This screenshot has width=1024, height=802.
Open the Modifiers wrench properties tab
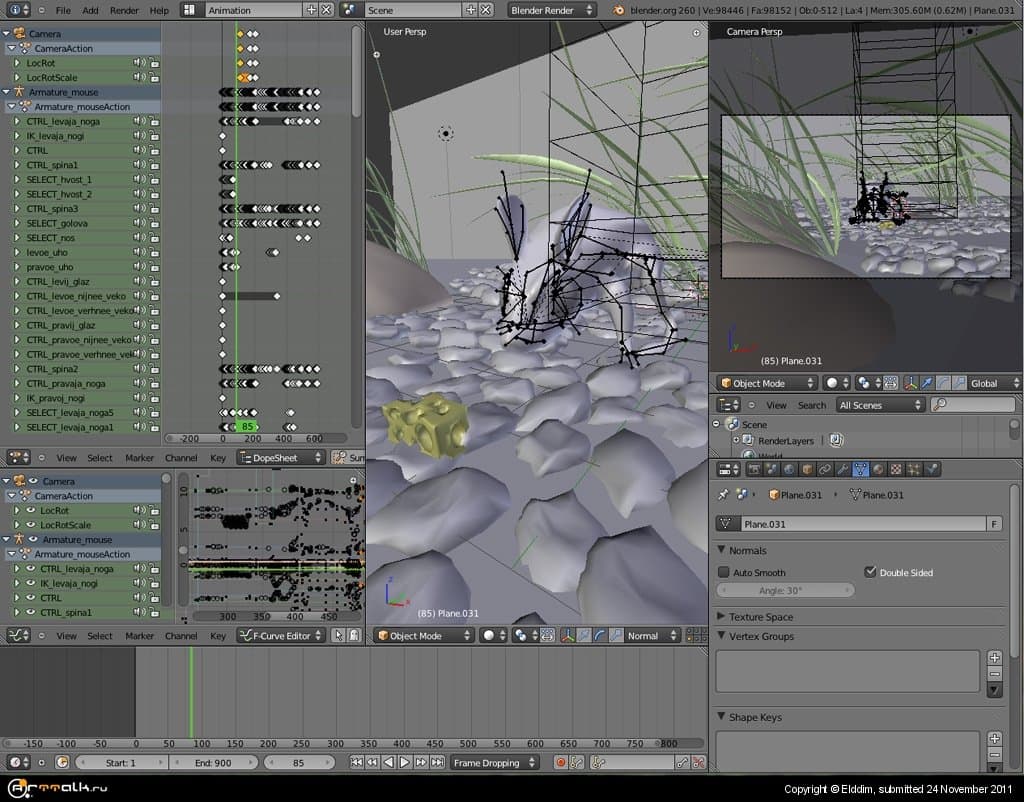[843, 469]
